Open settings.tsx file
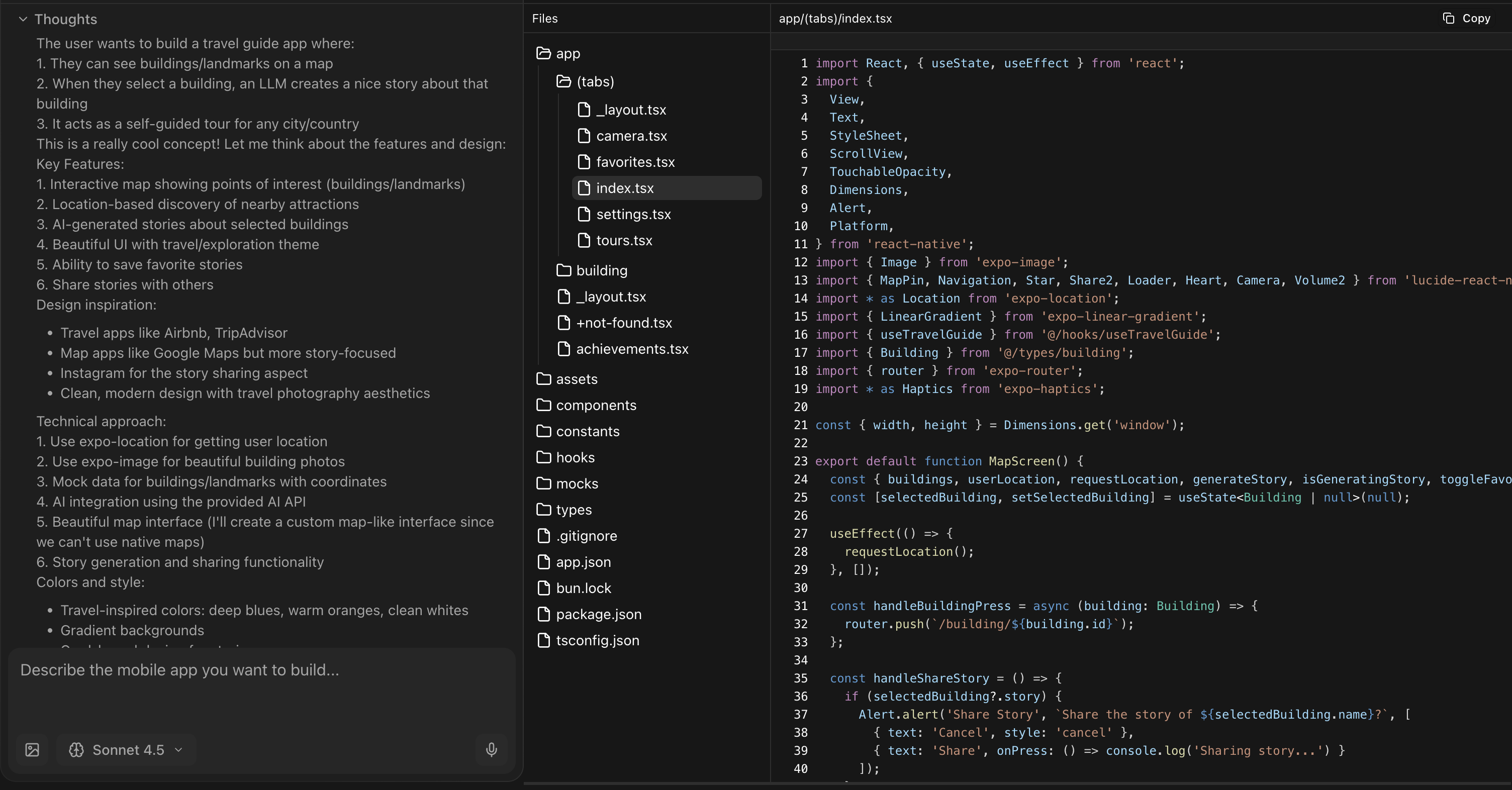Image resolution: width=1512 pixels, height=790 pixels. point(633,214)
